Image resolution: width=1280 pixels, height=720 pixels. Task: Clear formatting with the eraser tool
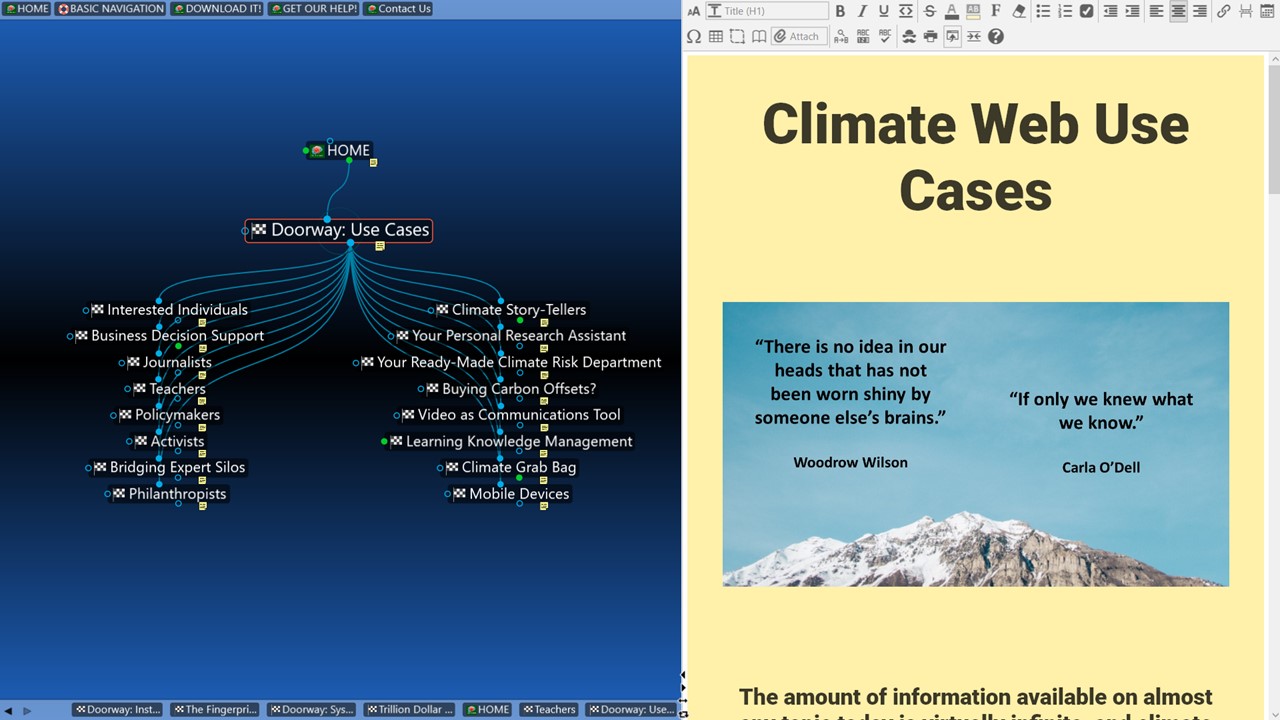pos(1019,11)
